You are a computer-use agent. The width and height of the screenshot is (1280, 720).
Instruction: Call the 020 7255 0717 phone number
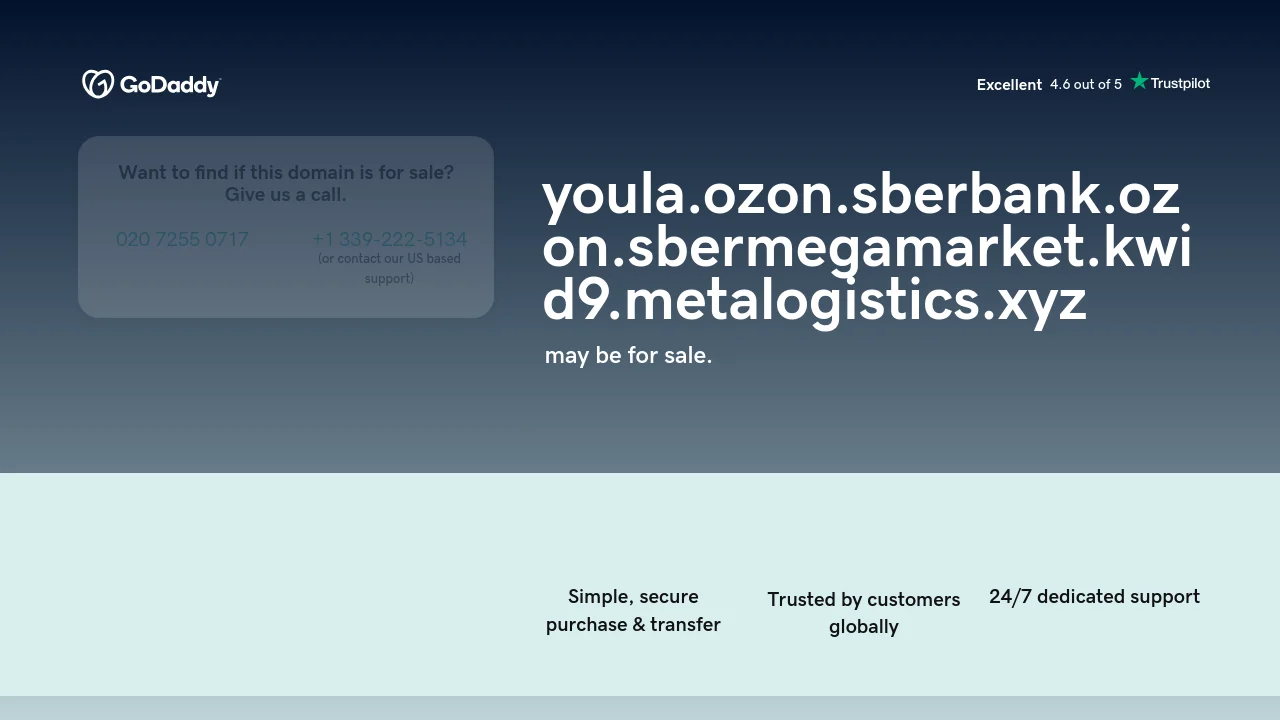[x=182, y=239]
